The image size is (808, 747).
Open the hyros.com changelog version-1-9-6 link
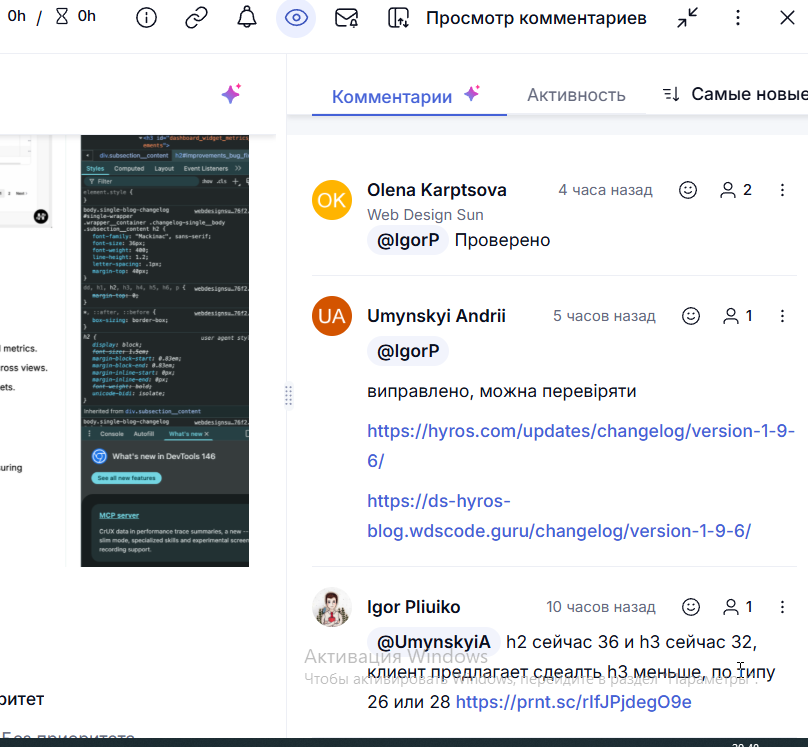(x=581, y=445)
